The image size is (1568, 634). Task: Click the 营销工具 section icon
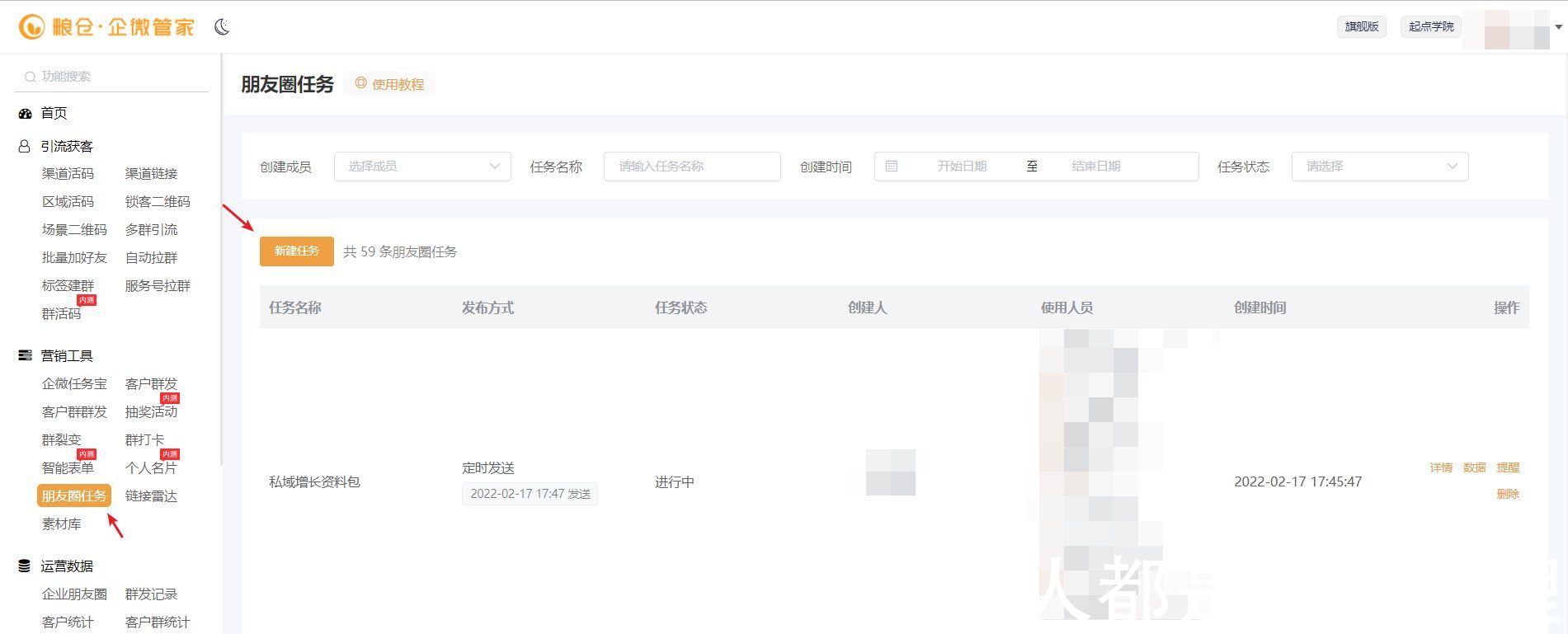(x=25, y=355)
